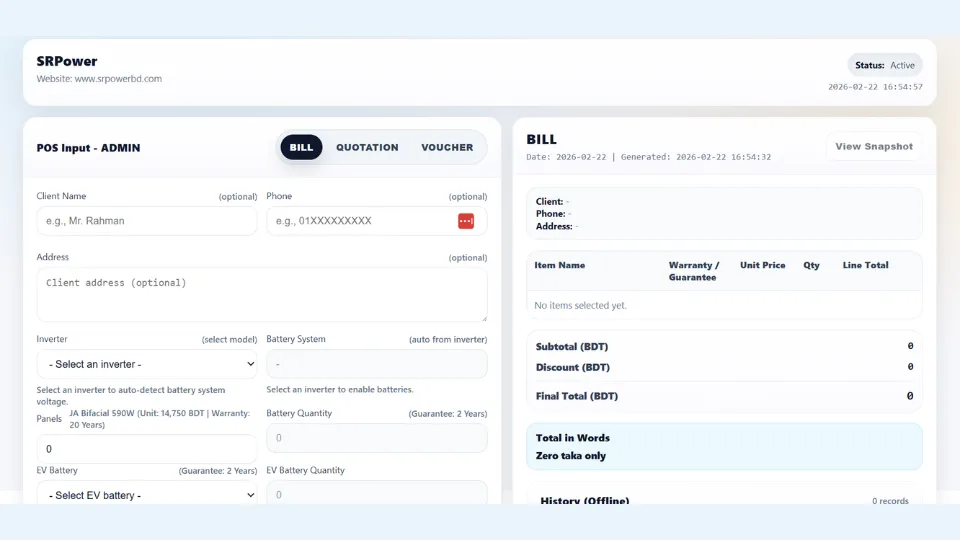Click the History (Offline) section header
The width and height of the screenshot is (960, 540).
pyautogui.click(x=585, y=500)
